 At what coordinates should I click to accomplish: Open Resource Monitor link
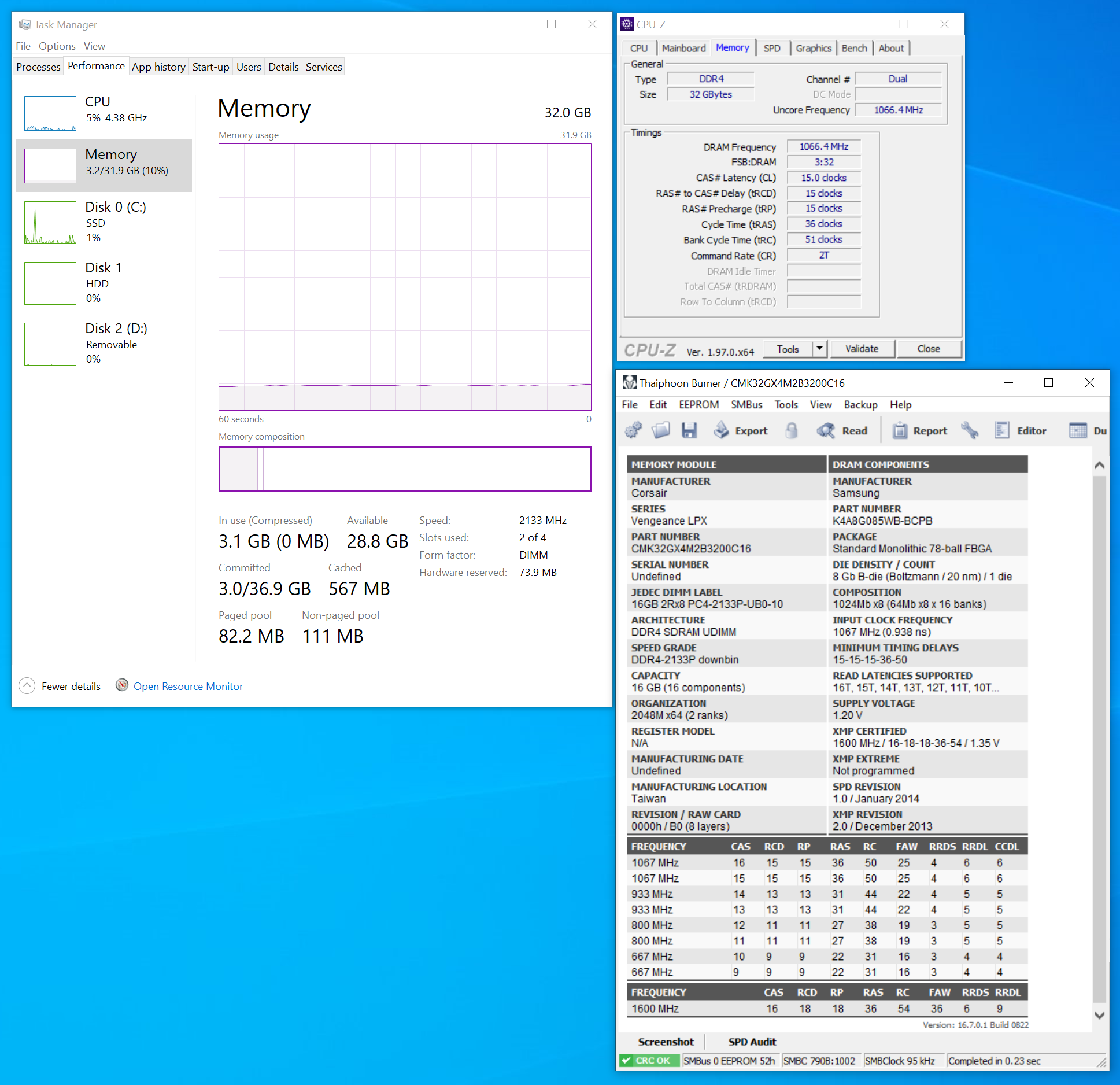click(x=188, y=686)
